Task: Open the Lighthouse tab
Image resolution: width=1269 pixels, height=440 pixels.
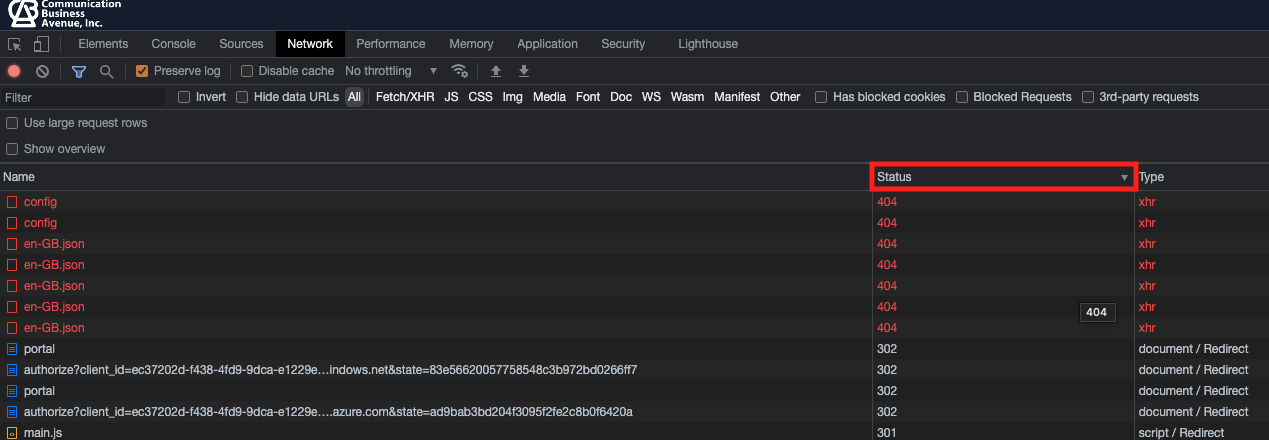Action: [x=708, y=44]
